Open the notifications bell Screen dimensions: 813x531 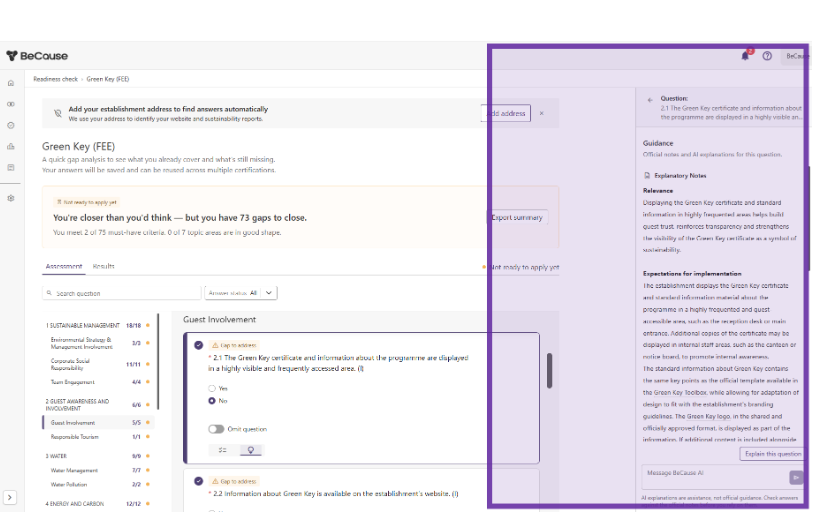[745, 56]
